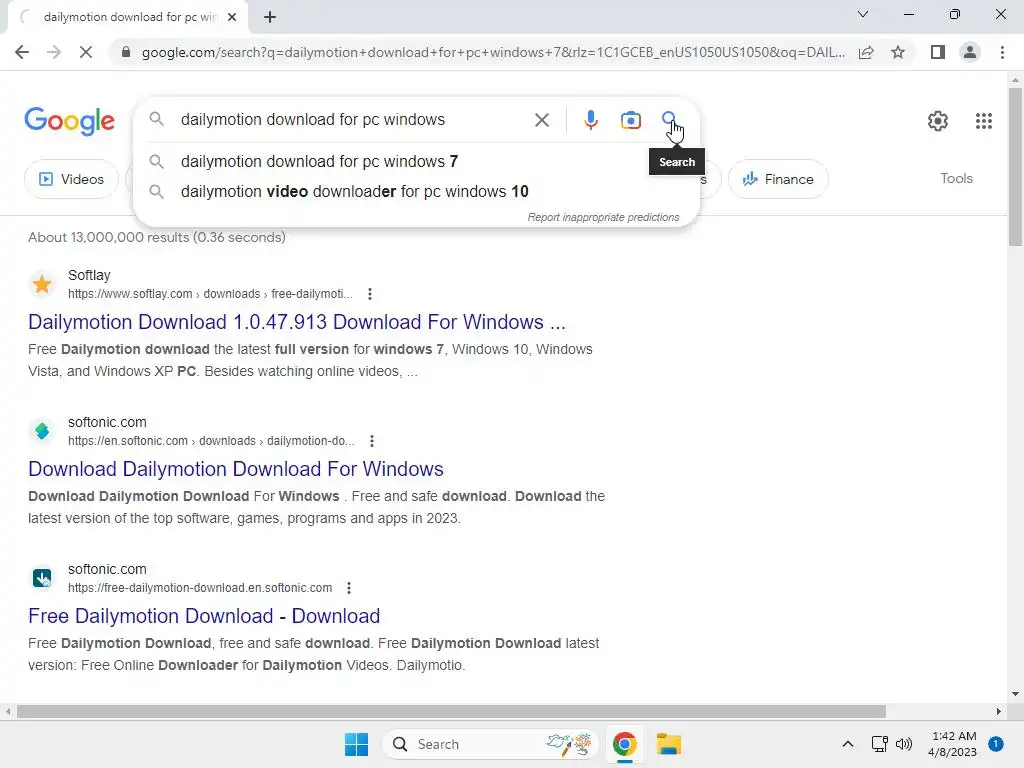
Task: Click the About 13,000,000 results text
Action: pyautogui.click(x=157, y=237)
